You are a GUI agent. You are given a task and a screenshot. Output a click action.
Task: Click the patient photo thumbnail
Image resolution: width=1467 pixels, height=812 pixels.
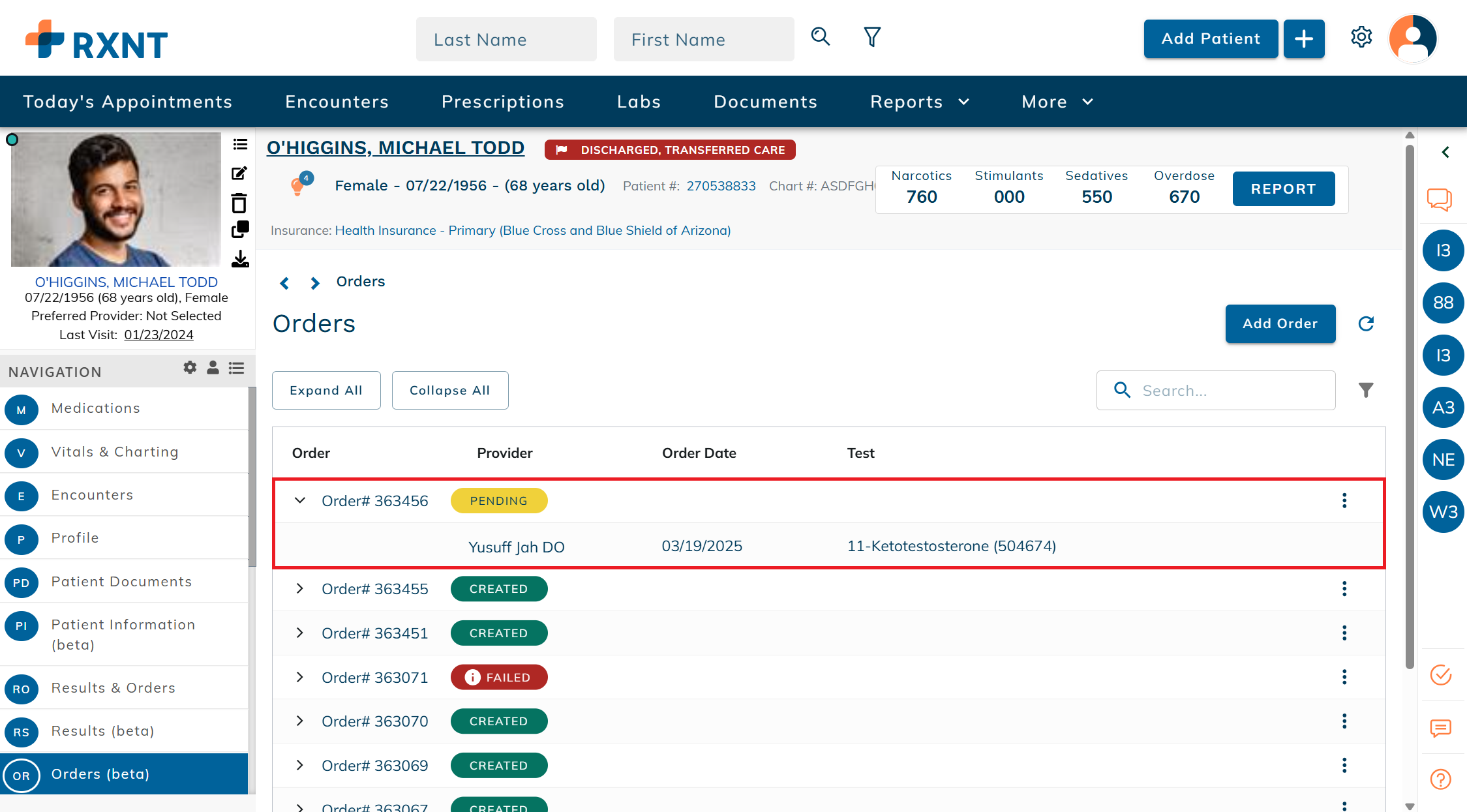click(116, 200)
